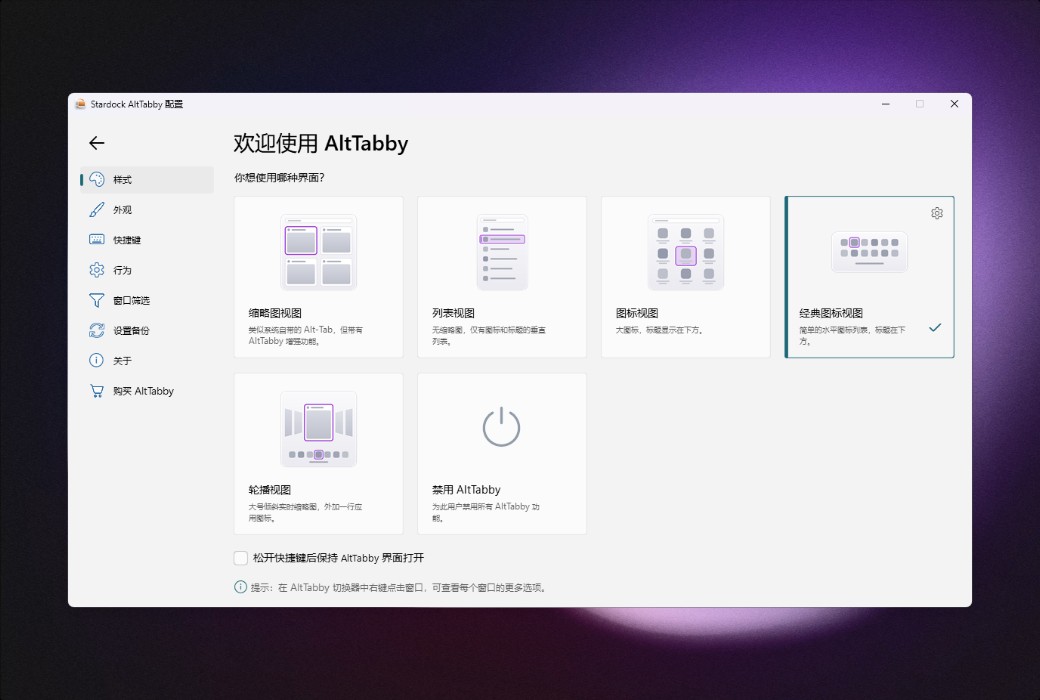Image resolution: width=1040 pixels, height=700 pixels.
Task: Minimize the AltTabby window
Action: pos(885,104)
